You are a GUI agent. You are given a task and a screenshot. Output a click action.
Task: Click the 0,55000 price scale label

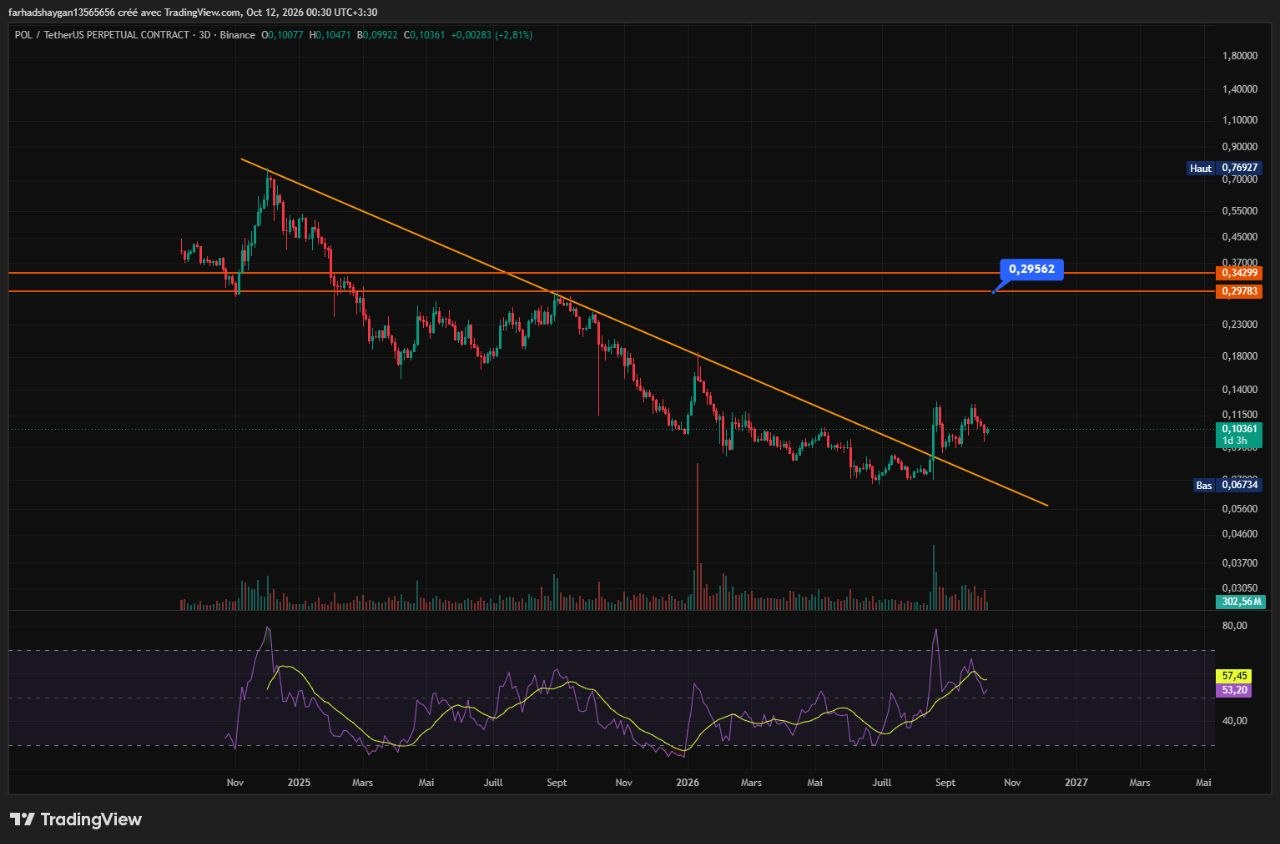coord(1240,211)
